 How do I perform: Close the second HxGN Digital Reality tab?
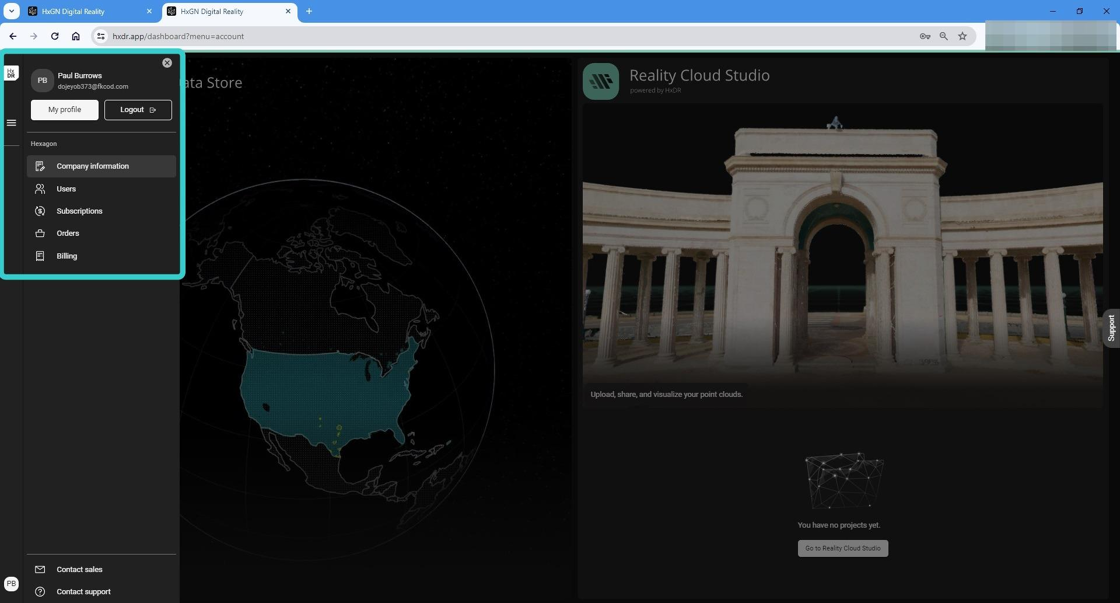288,11
